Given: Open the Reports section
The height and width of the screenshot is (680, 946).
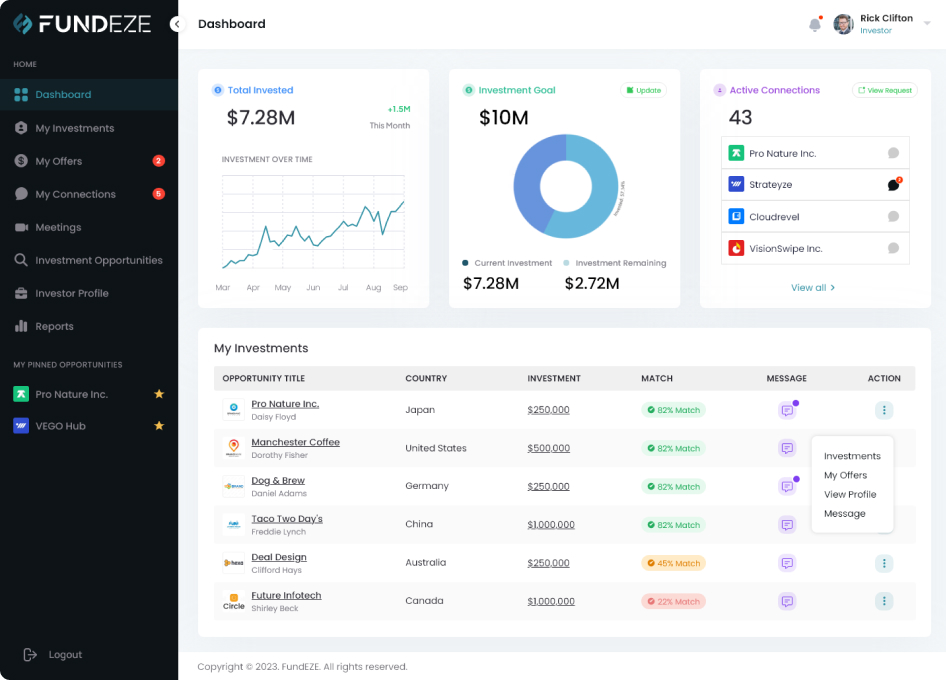Looking at the screenshot, I should (x=55, y=326).
